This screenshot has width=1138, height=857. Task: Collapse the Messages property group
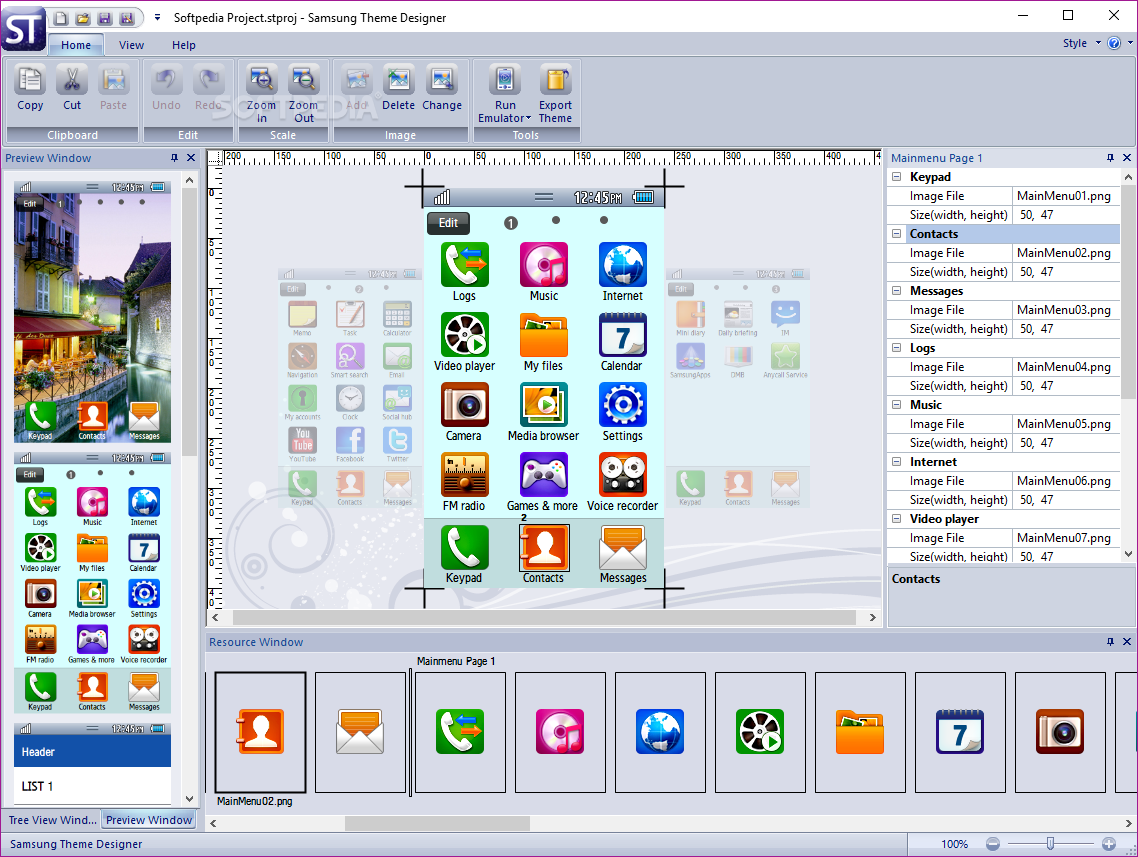pyautogui.click(x=896, y=290)
